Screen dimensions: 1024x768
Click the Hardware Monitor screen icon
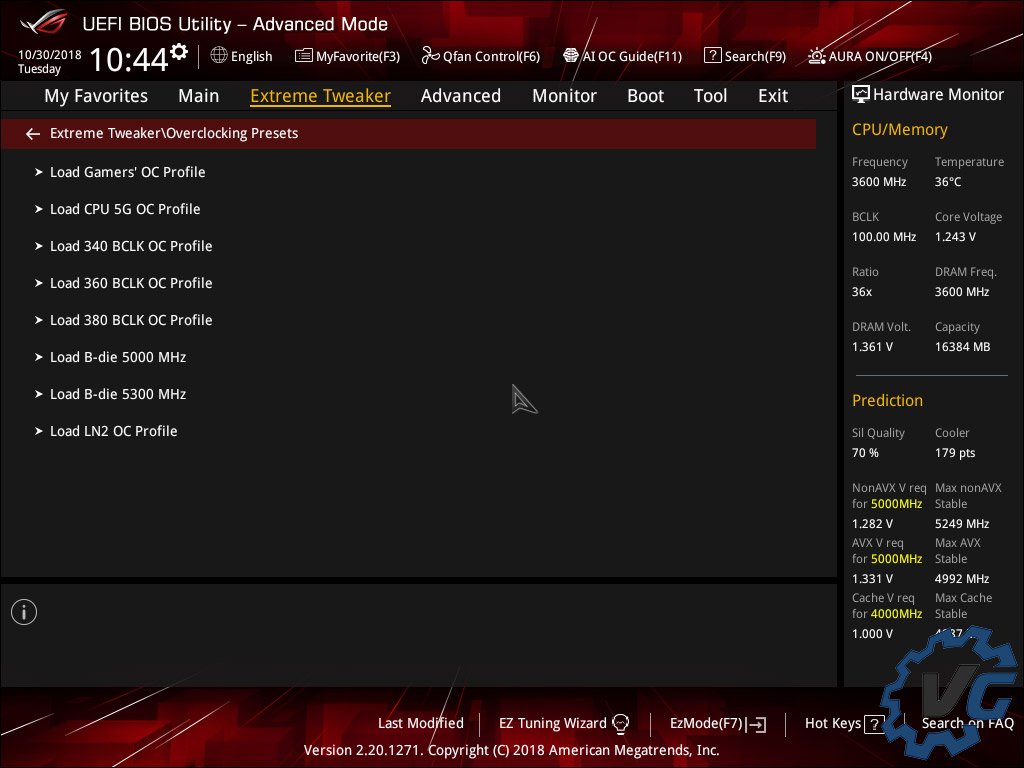pos(861,95)
